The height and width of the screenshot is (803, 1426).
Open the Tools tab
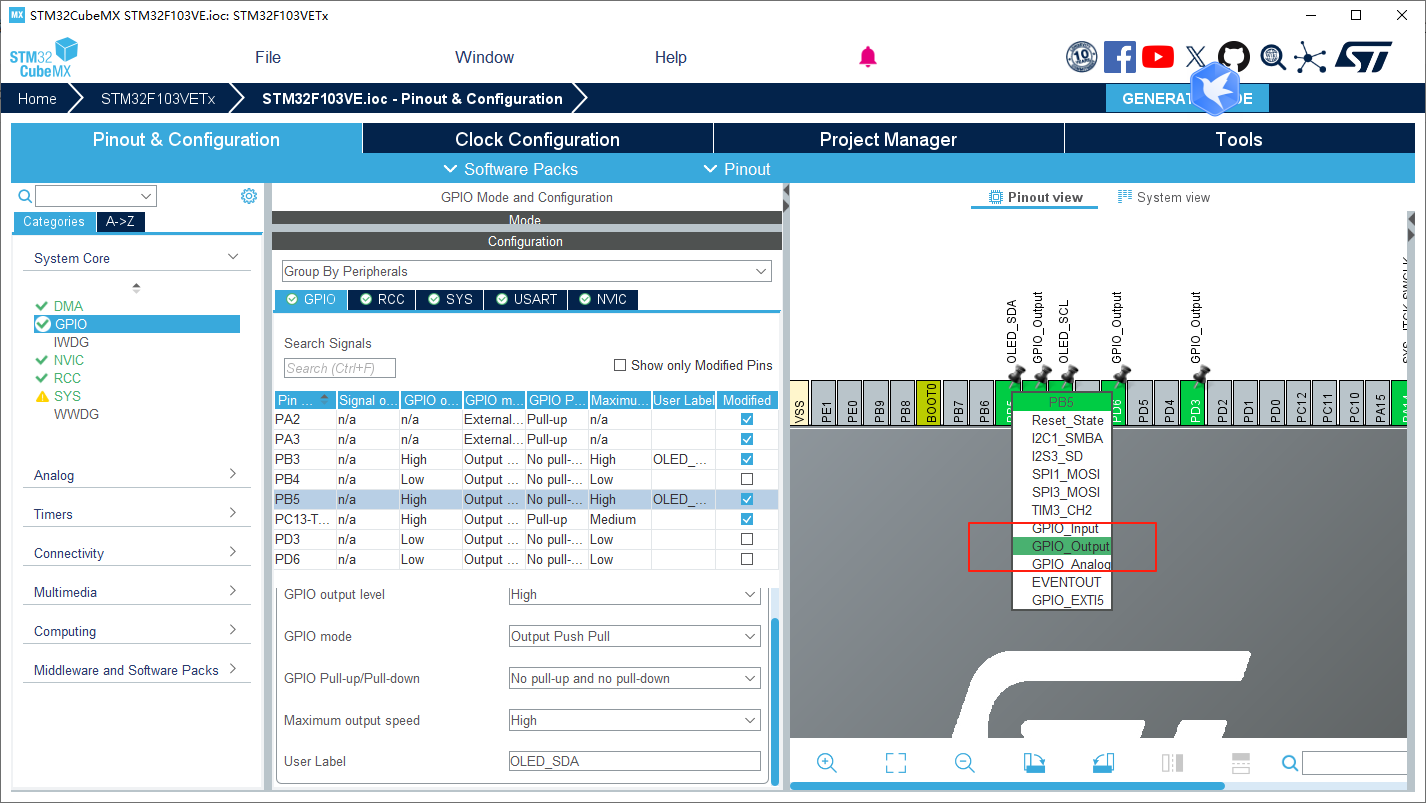pyautogui.click(x=1239, y=139)
